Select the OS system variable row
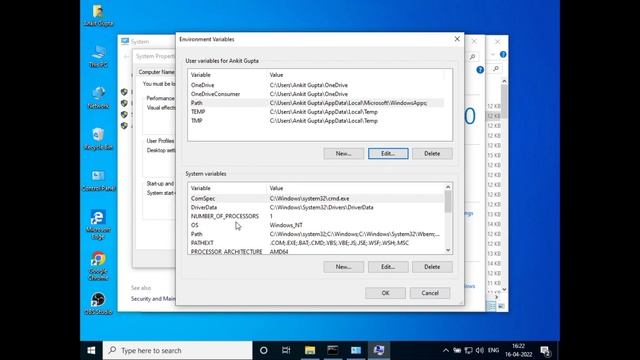This screenshot has width=640, height=360. 316,225
